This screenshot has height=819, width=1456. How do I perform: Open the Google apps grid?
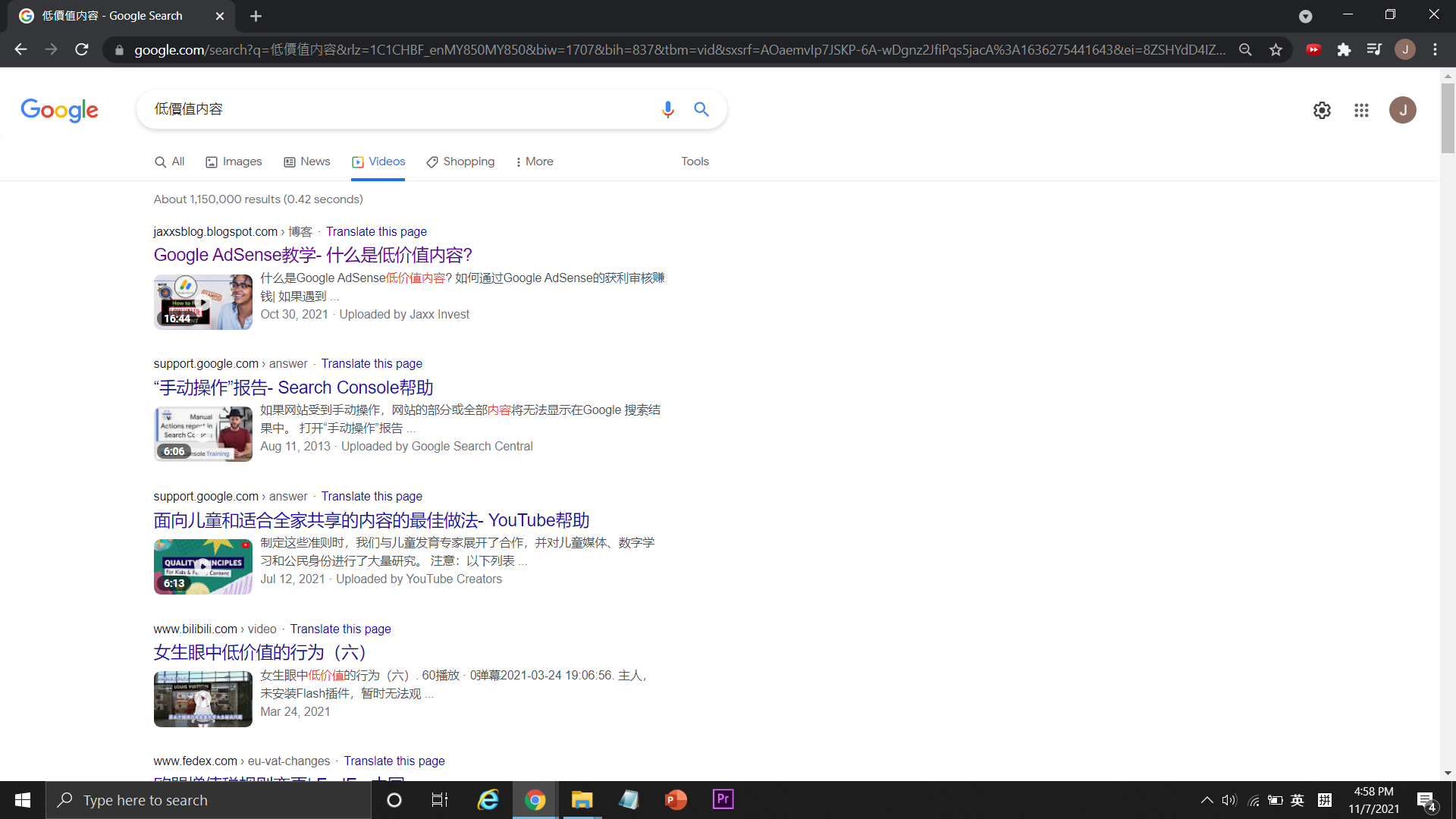pyautogui.click(x=1361, y=110)
